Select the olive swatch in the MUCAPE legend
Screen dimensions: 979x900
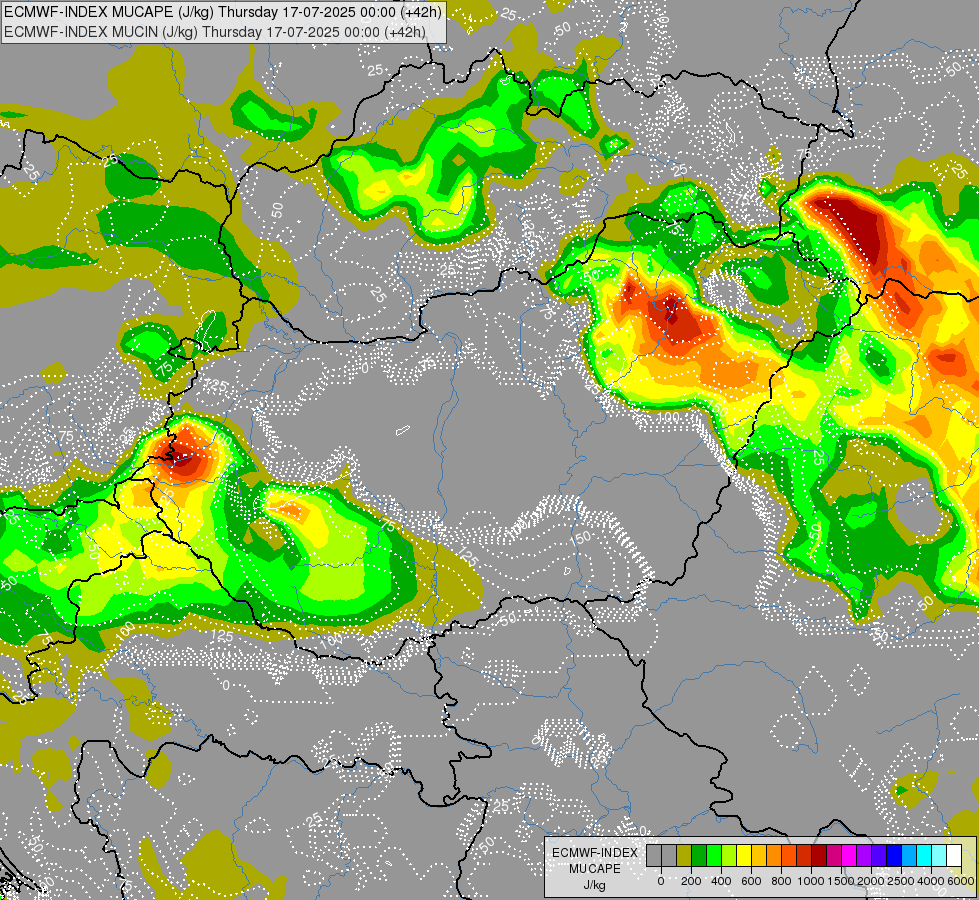684,855
